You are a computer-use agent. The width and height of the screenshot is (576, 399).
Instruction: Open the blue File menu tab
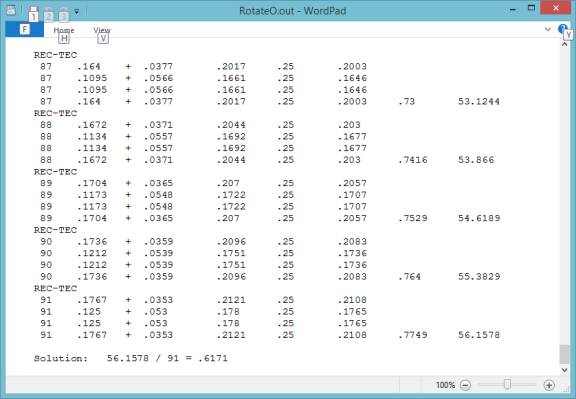25,29
